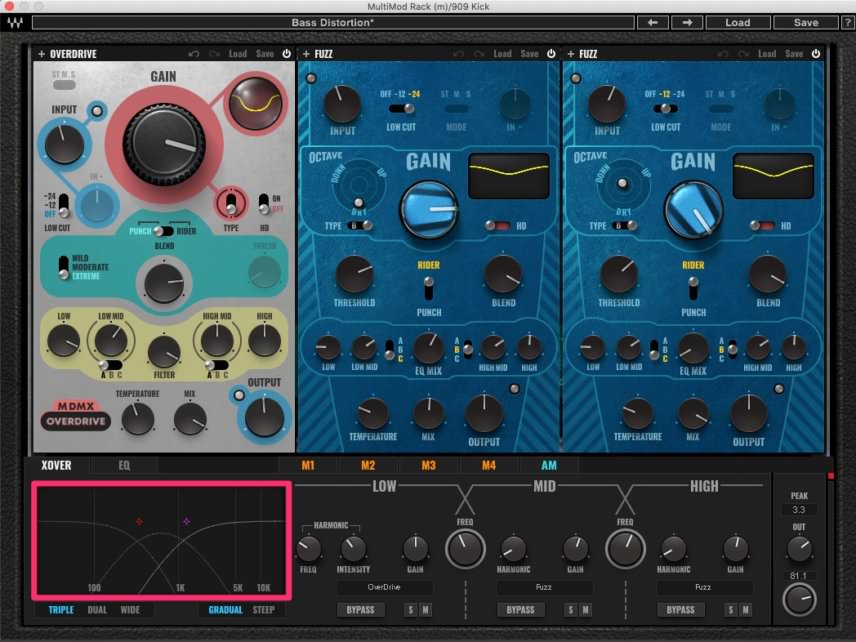Toggle the Overdrive HD switch
Image resolution: width=856 pixels, height=642 pixels.
pos(264,204)
